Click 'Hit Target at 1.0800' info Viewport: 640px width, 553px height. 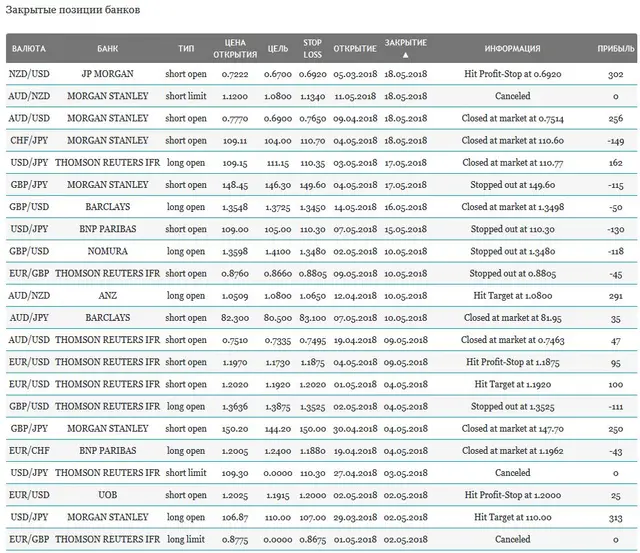[513, 295]
